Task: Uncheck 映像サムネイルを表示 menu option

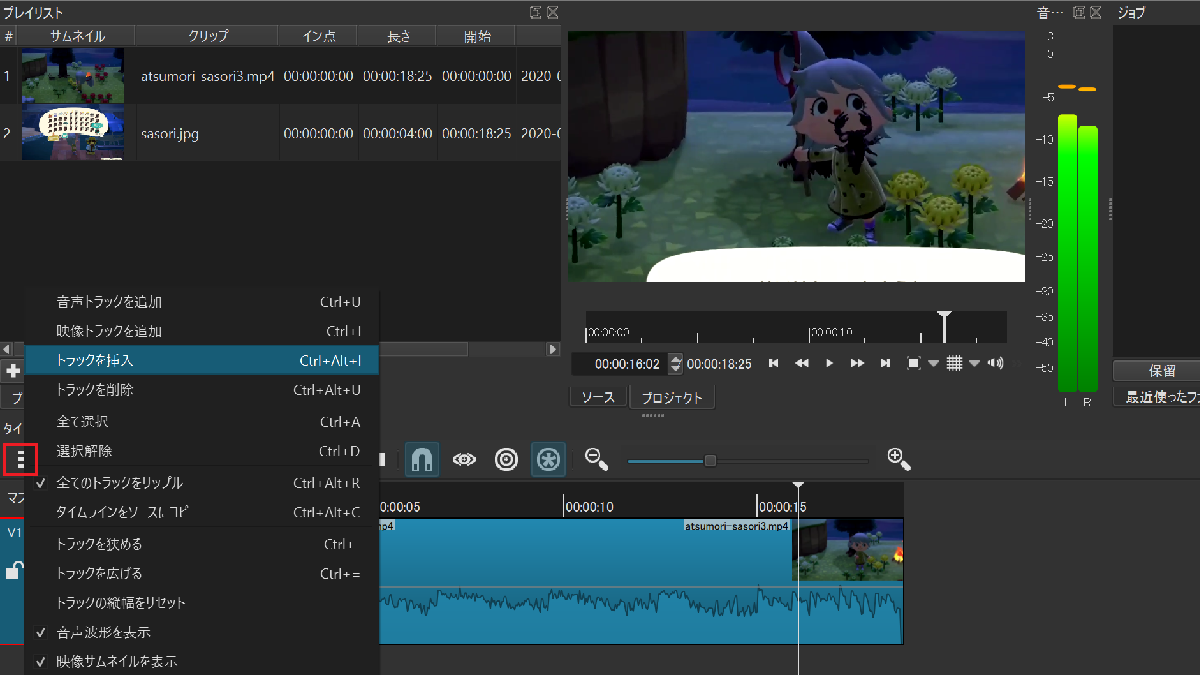Action: click(x=116, y=661)
